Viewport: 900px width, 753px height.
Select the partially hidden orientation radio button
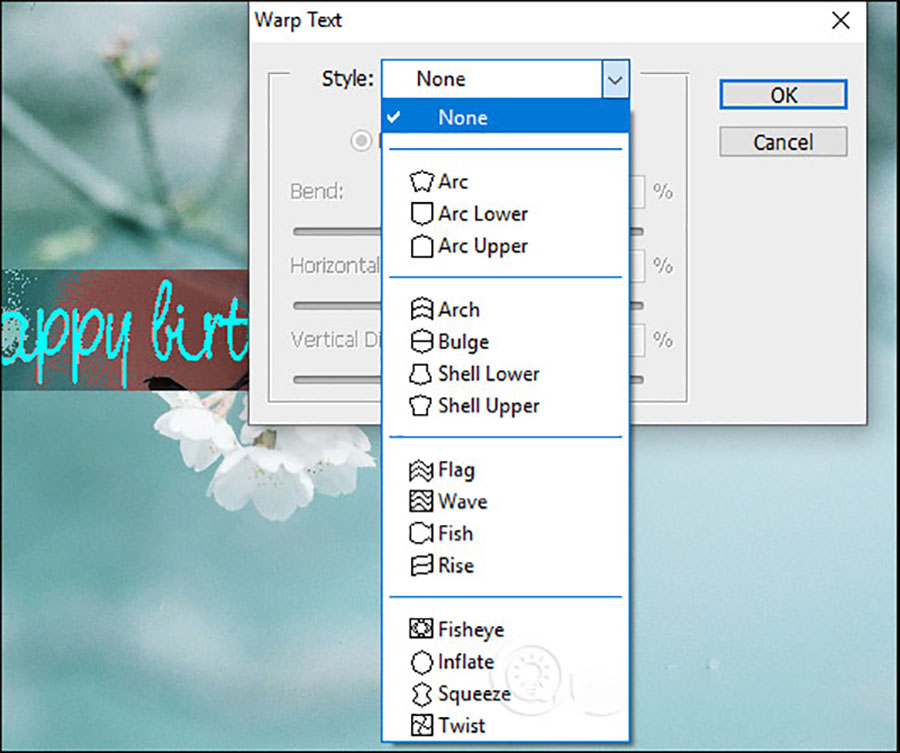point(361,141)
